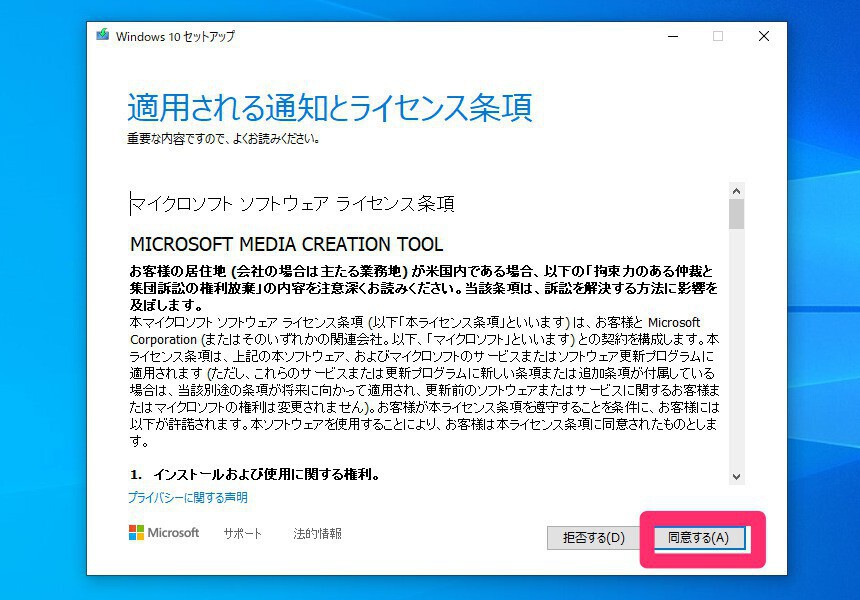
Task: Open the サポート link
Action: point(242,533)
